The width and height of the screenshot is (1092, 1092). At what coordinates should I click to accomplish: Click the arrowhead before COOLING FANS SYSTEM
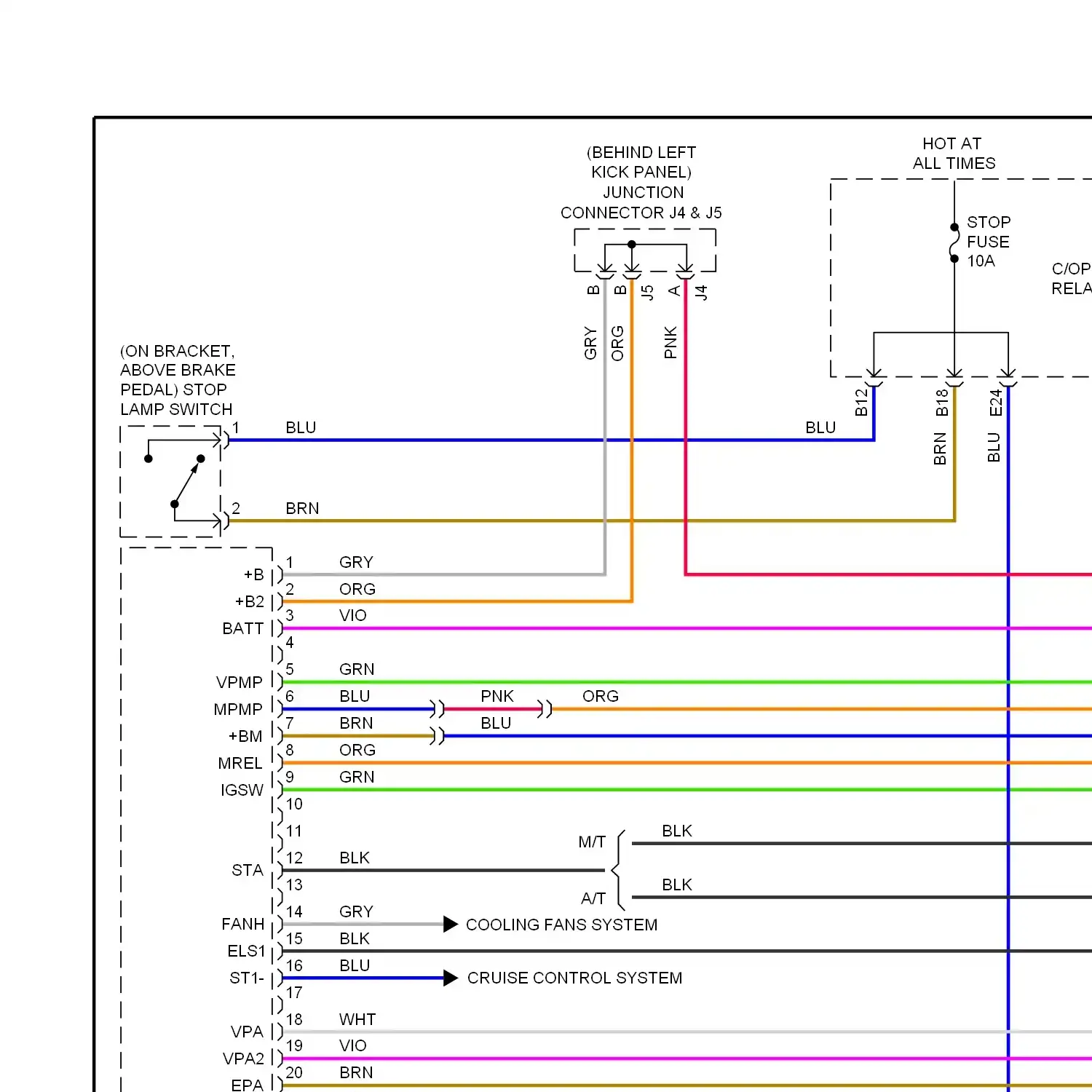(451, 925)
